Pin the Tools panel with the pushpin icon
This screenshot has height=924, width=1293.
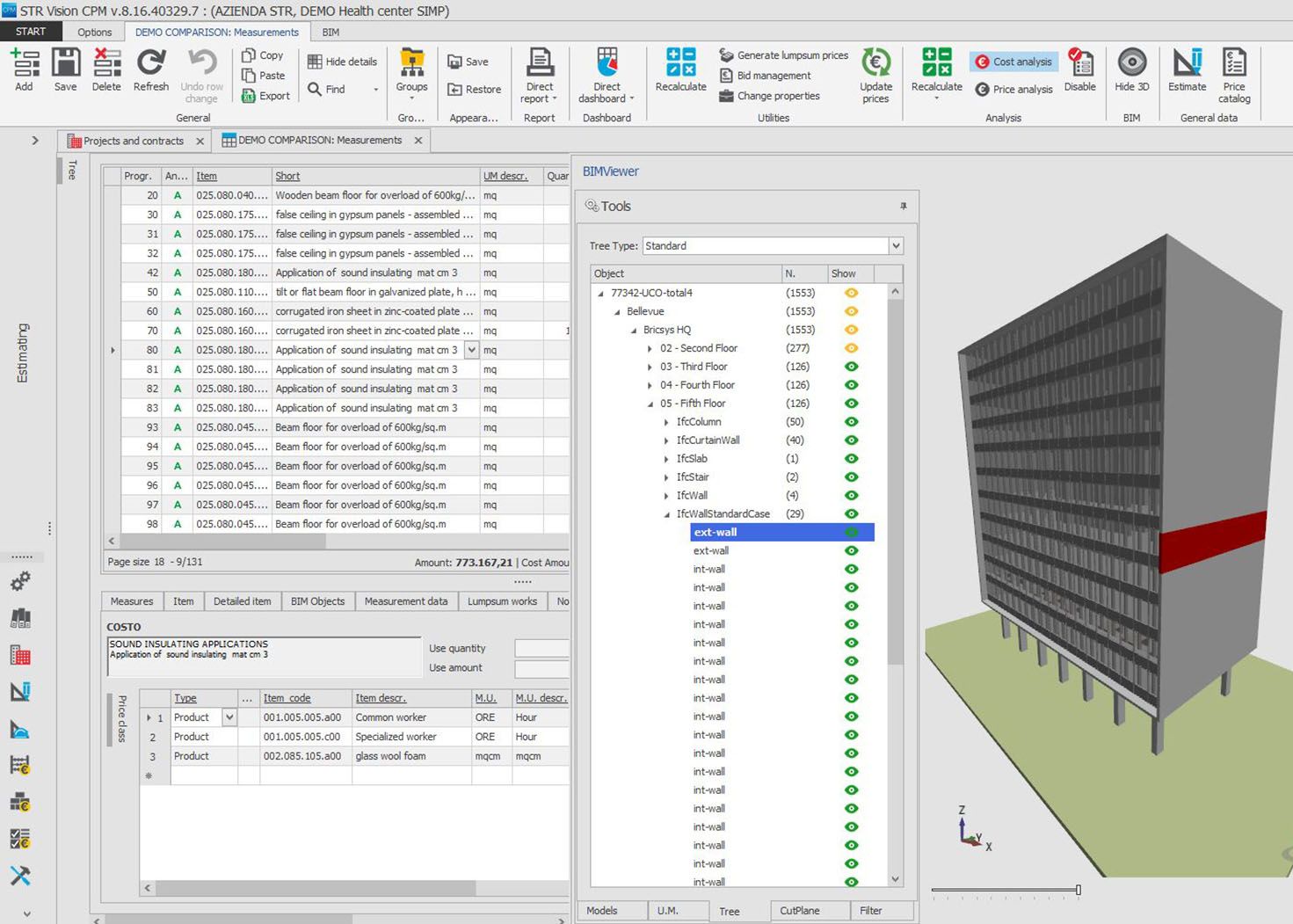pyautogui.click(x=903, y=206)
